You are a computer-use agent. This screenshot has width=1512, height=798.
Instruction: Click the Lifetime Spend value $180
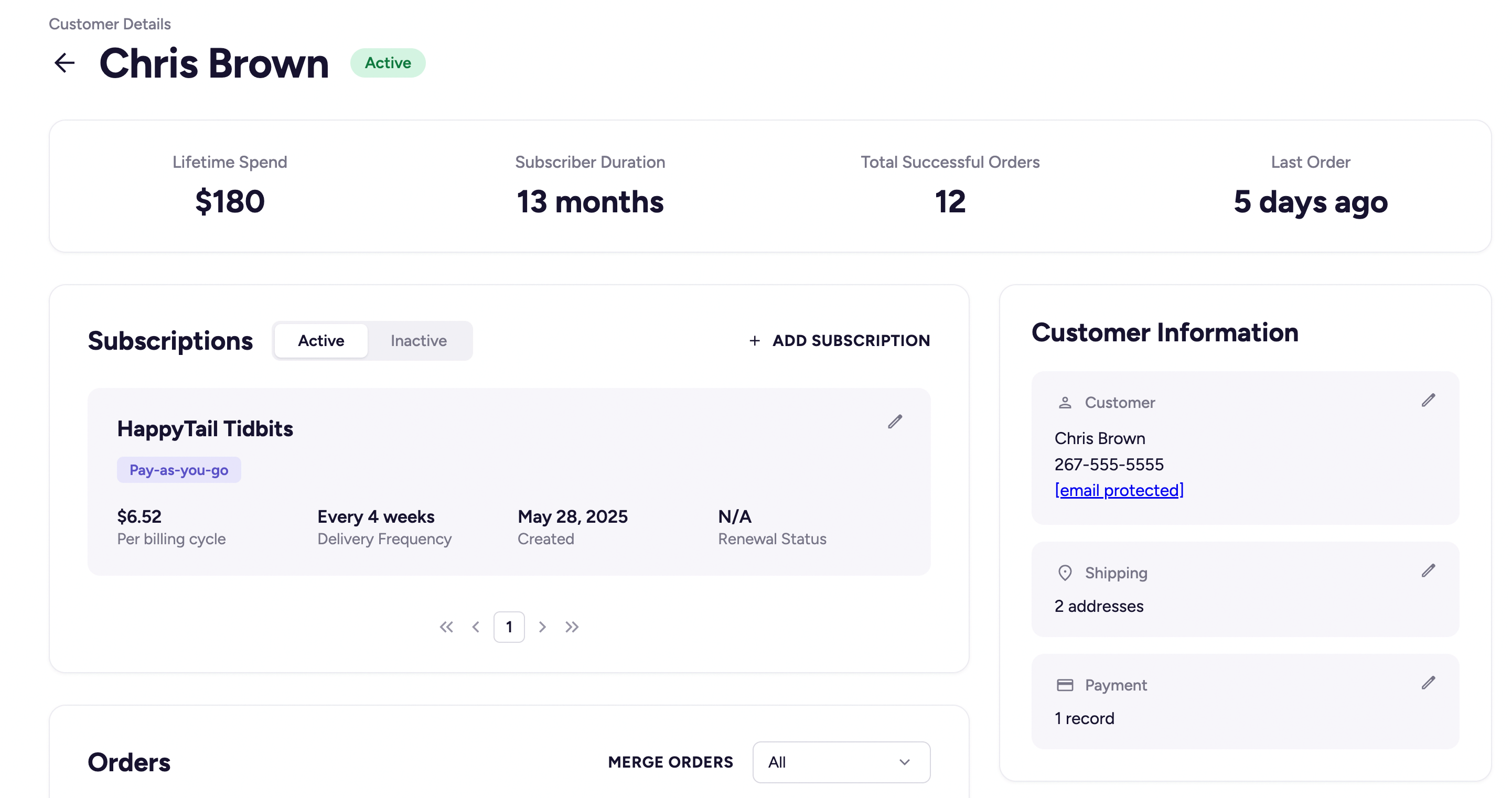coord(230,202)
